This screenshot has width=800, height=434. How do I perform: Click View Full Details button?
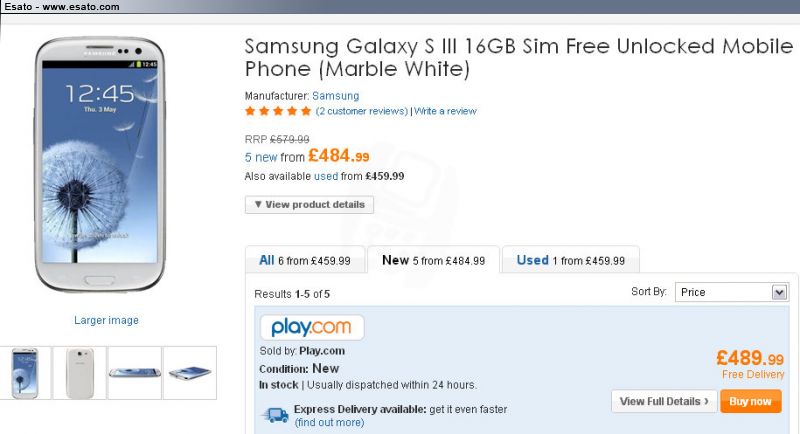pos(664,401)
